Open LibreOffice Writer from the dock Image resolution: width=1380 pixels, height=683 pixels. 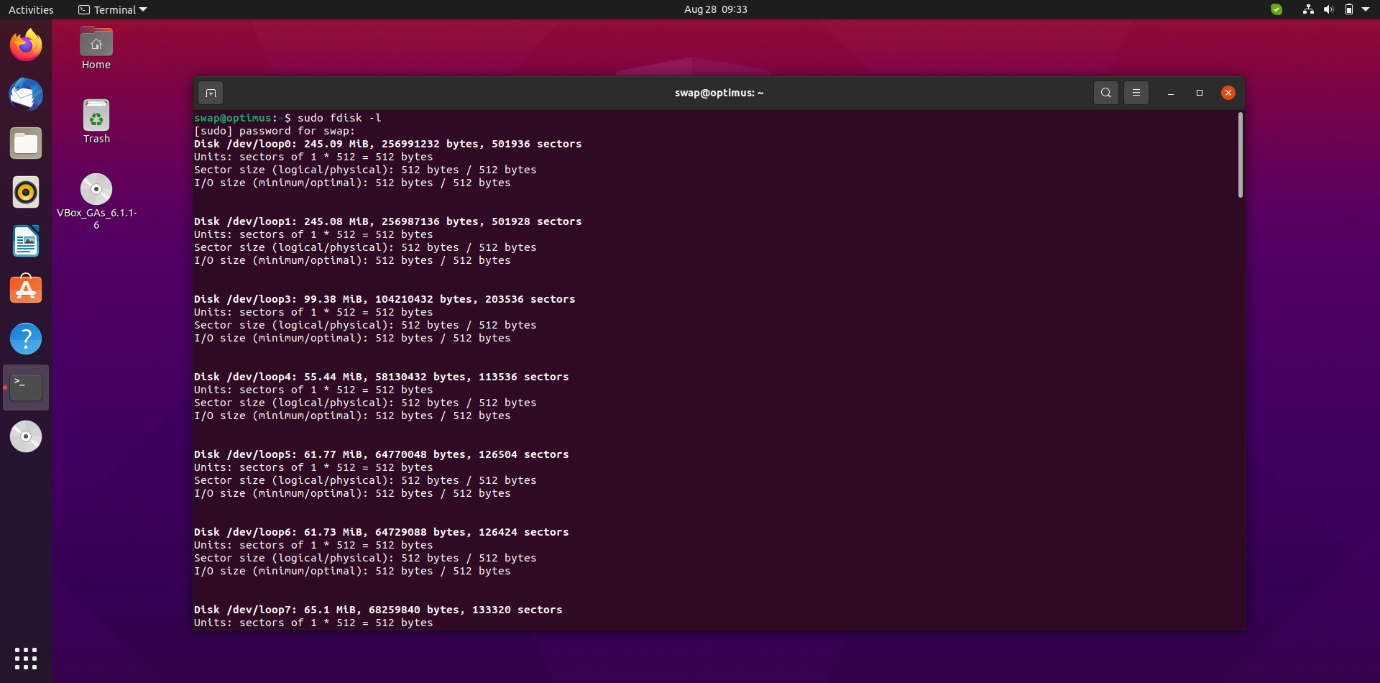[26, 241]
